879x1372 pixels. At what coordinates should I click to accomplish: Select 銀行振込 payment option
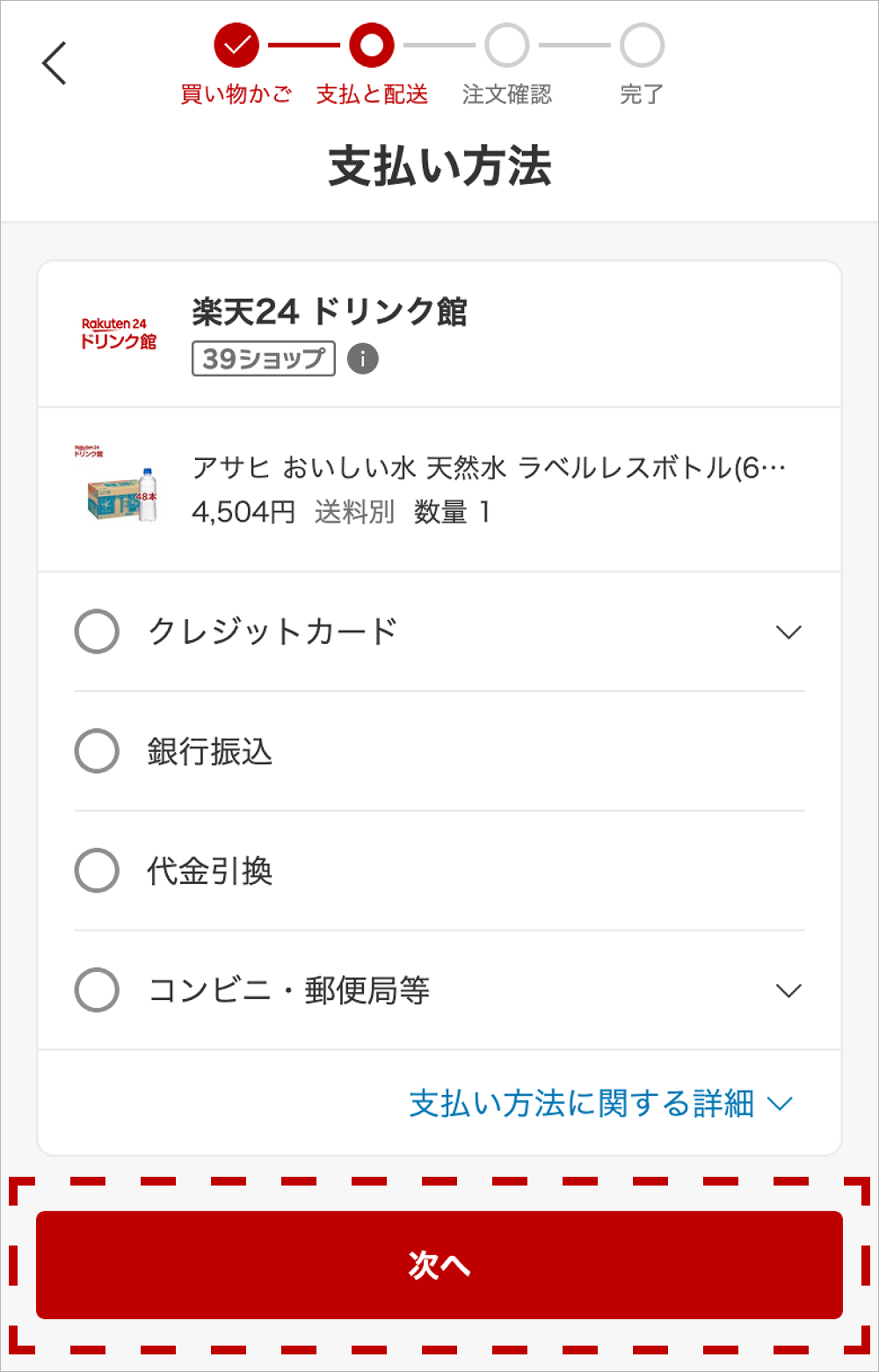(x=97, y=751)
